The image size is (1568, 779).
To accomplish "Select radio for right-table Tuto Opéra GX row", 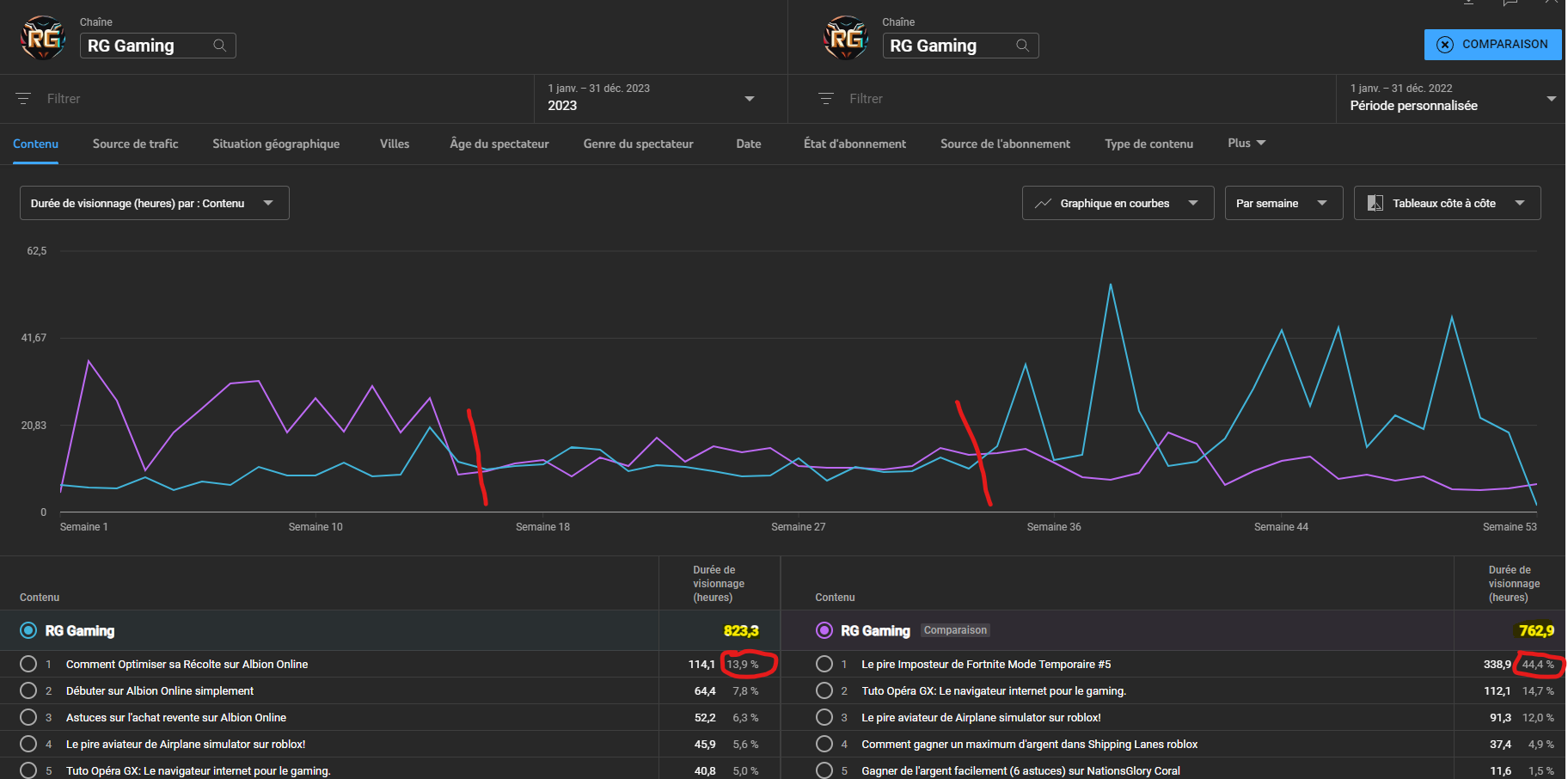I will [824, 690].
